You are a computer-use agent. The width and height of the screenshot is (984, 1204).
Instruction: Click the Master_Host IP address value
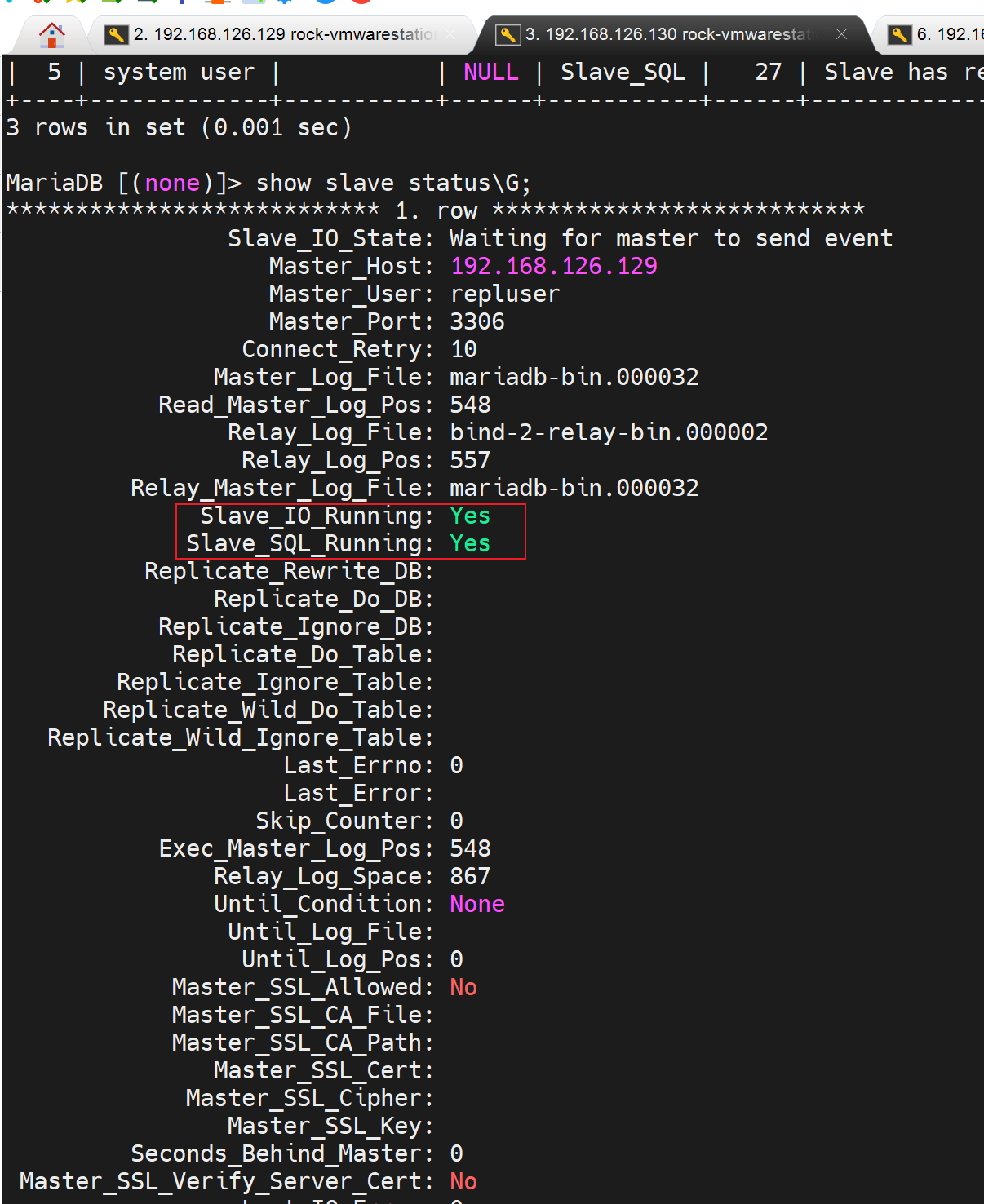tap(553, 266)
